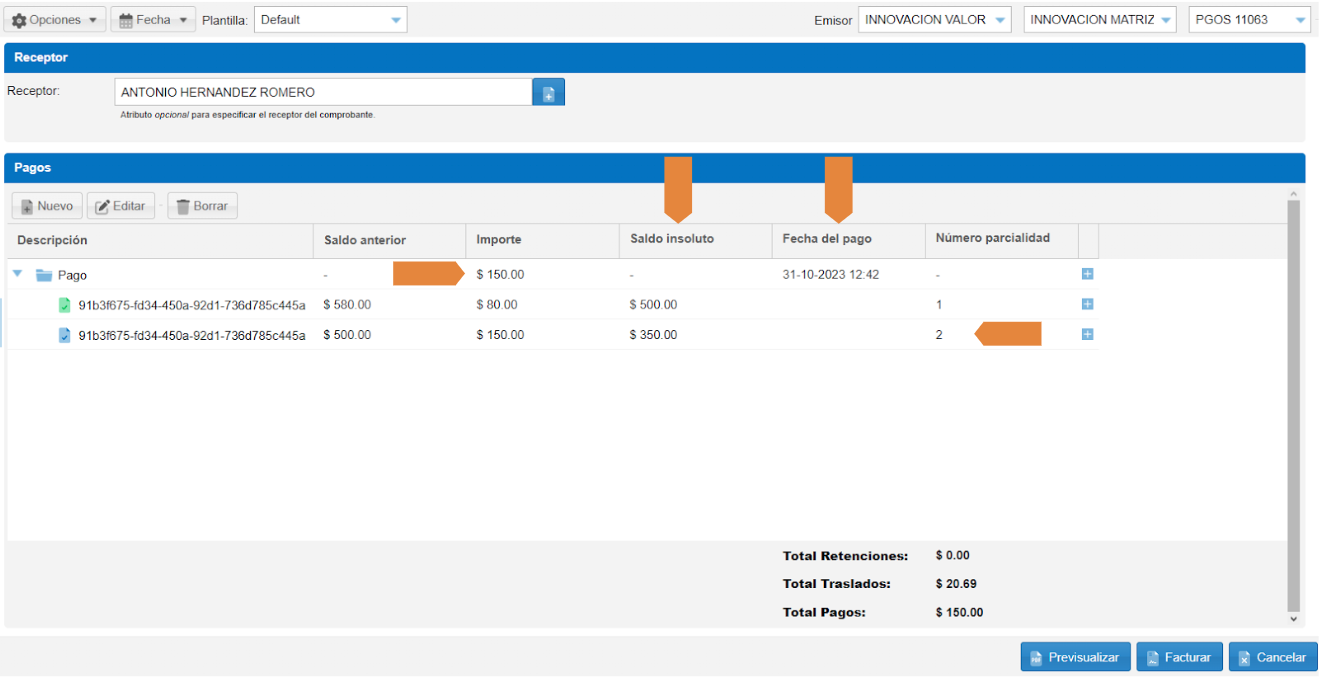Viewport: 1323px width, 679px height.
Task: Click plus icon on parcialidad 2 row
Action: pyautogui.click(x=1087, y=334)
